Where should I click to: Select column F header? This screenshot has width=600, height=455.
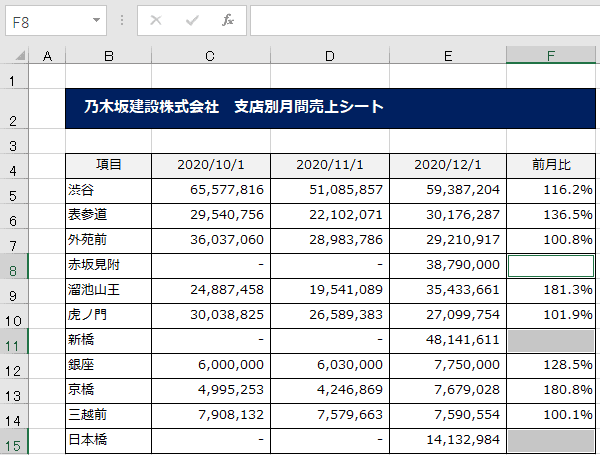[x=551, y=55]
